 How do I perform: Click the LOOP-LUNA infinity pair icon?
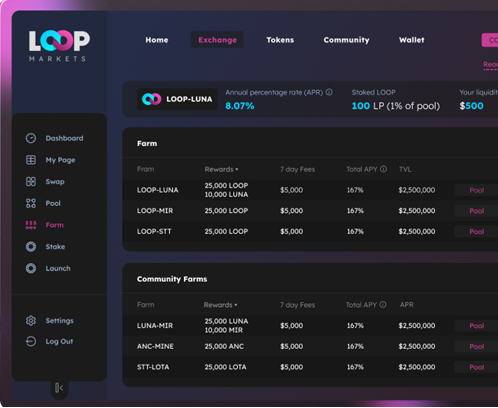[x=152, y=99]
